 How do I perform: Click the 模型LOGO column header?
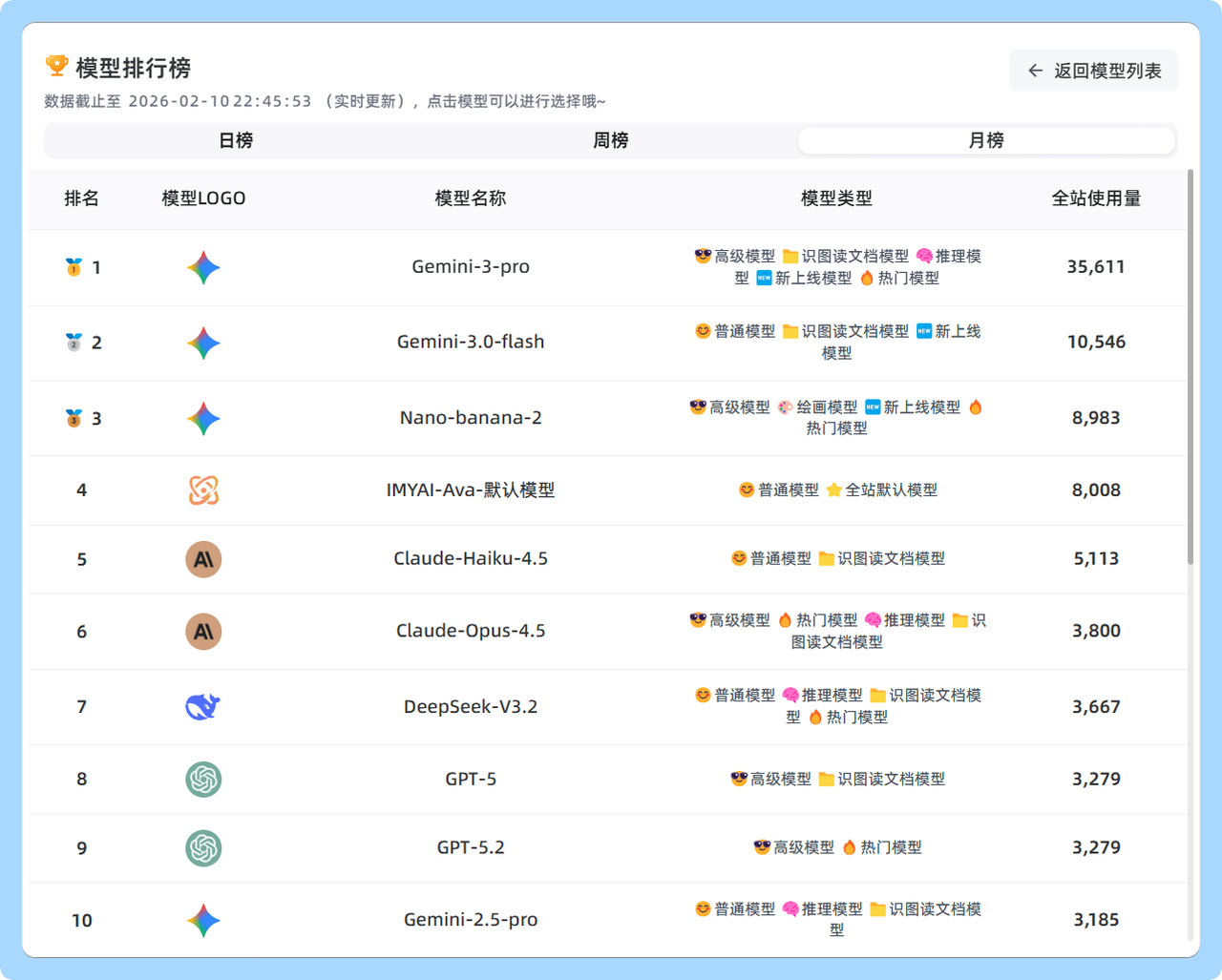pos(203,198)
